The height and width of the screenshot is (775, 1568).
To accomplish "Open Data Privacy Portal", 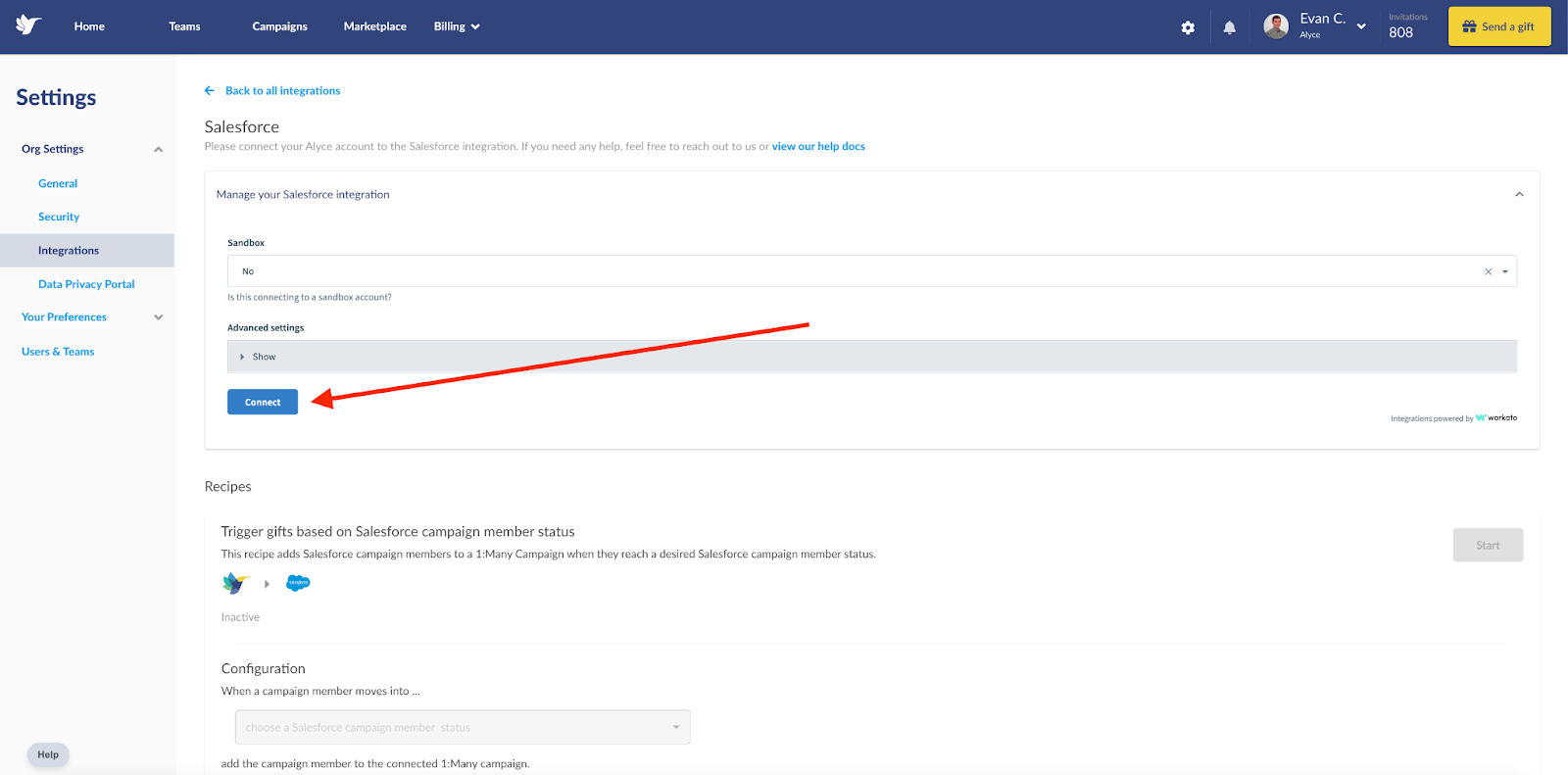I will (86, 284).
